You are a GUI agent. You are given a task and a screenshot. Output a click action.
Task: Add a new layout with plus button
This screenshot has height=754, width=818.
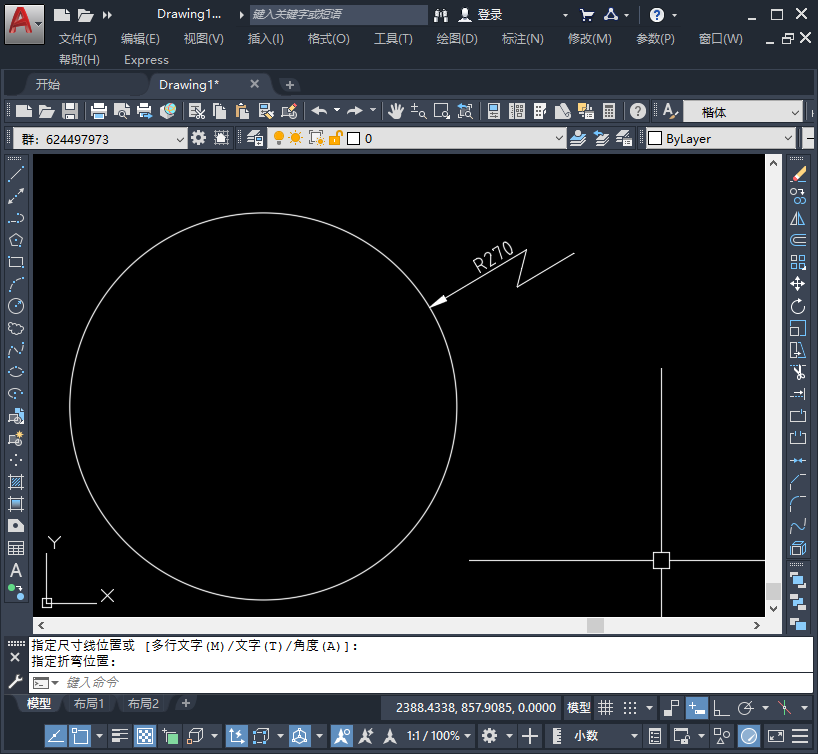(186, 703)
